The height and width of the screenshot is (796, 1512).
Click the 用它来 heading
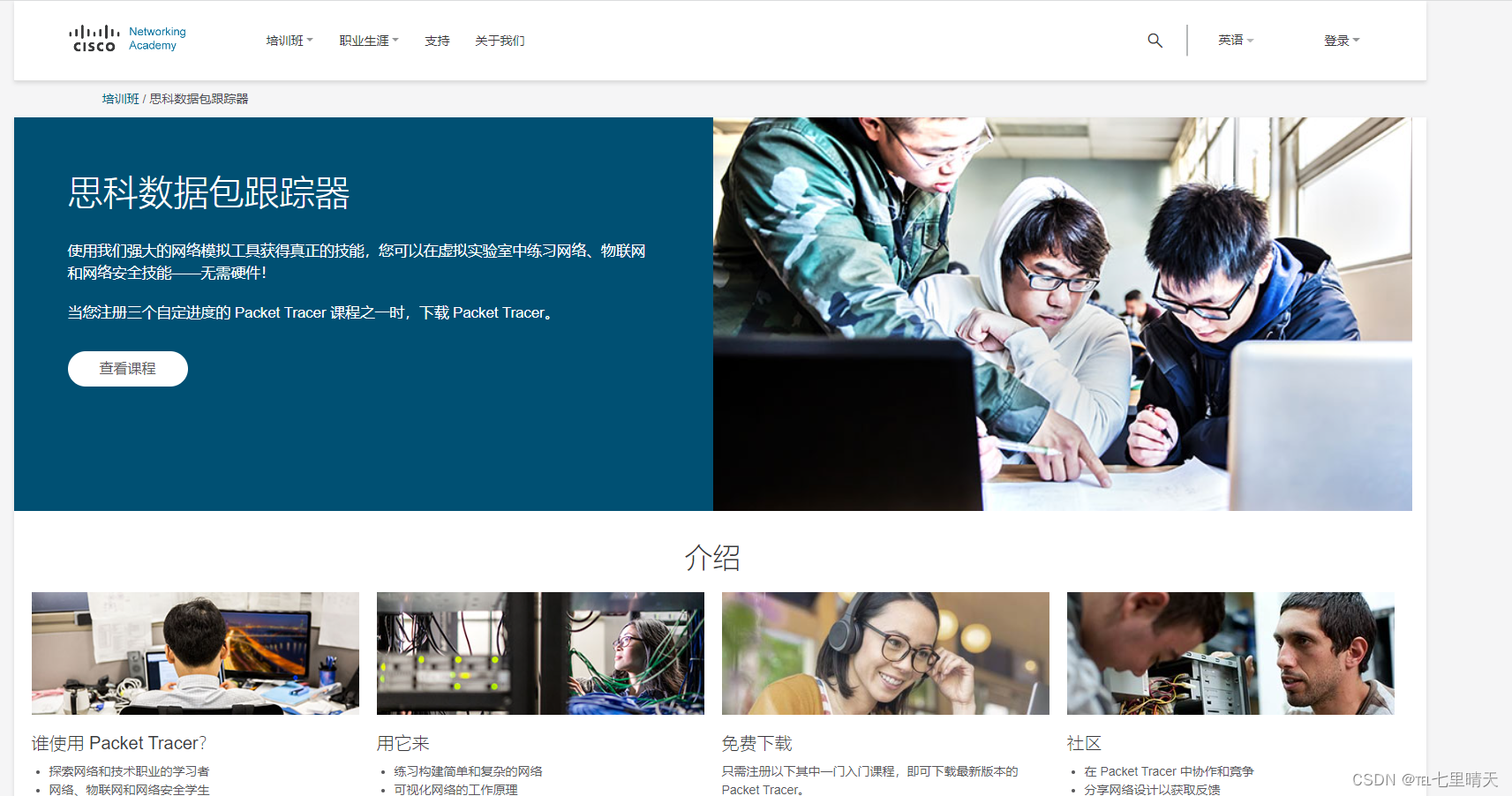click(402, 743)
